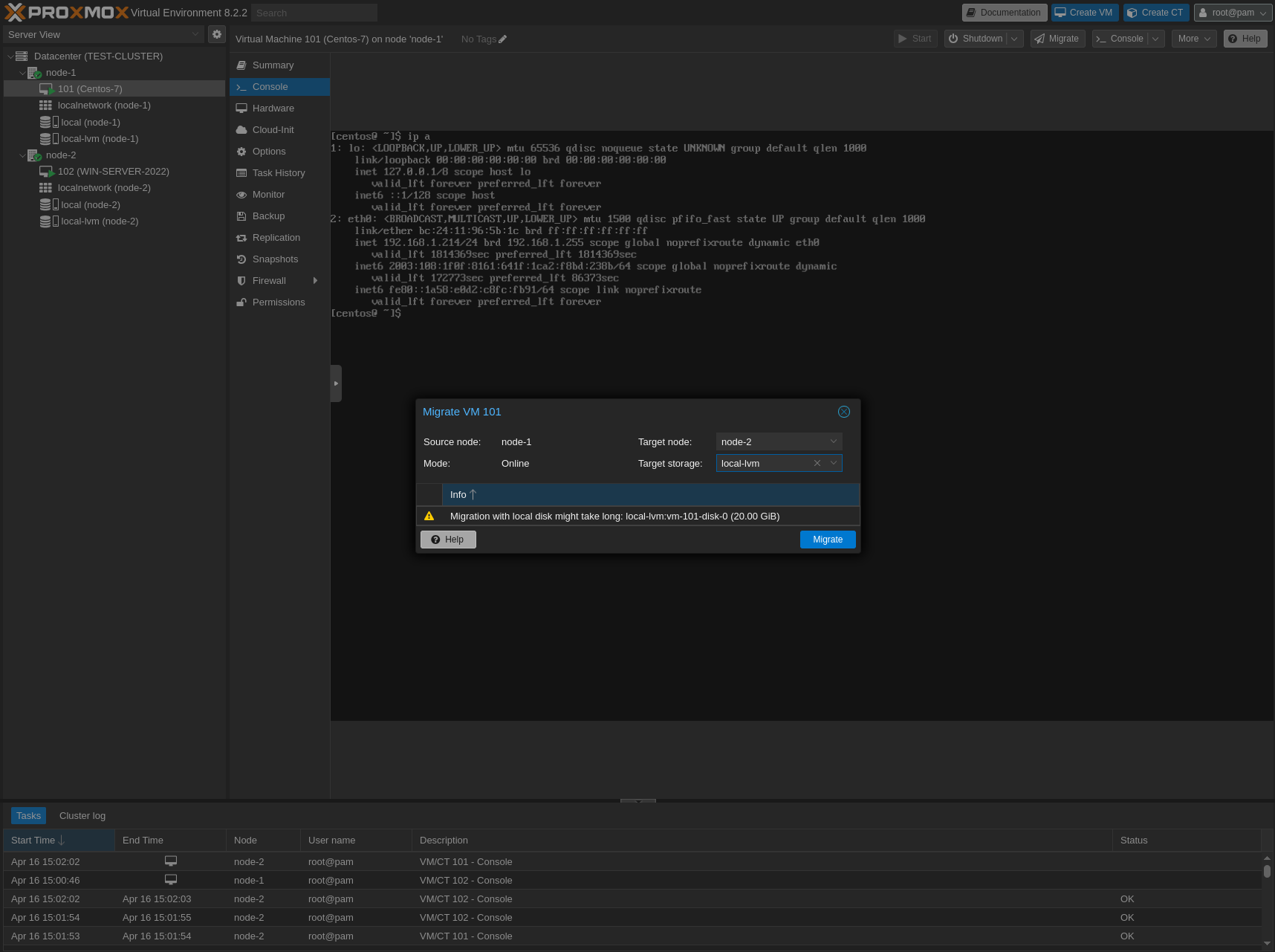
Task: Open the Task History panel
Action: click(x=279, y=172)
